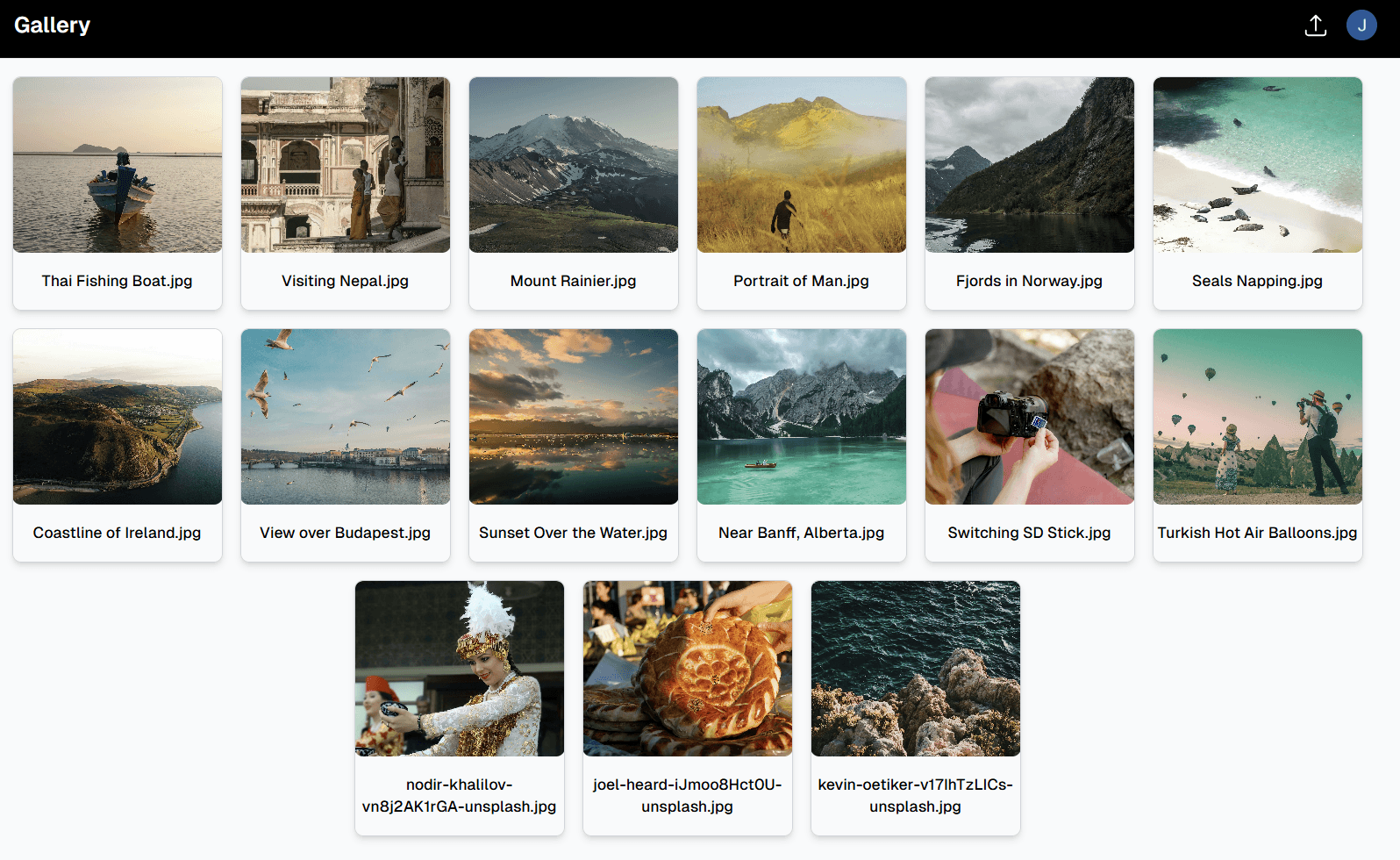Open the Near Banff, Alberta photo
The image size is (1400, 860).
[x=802, y=417]
